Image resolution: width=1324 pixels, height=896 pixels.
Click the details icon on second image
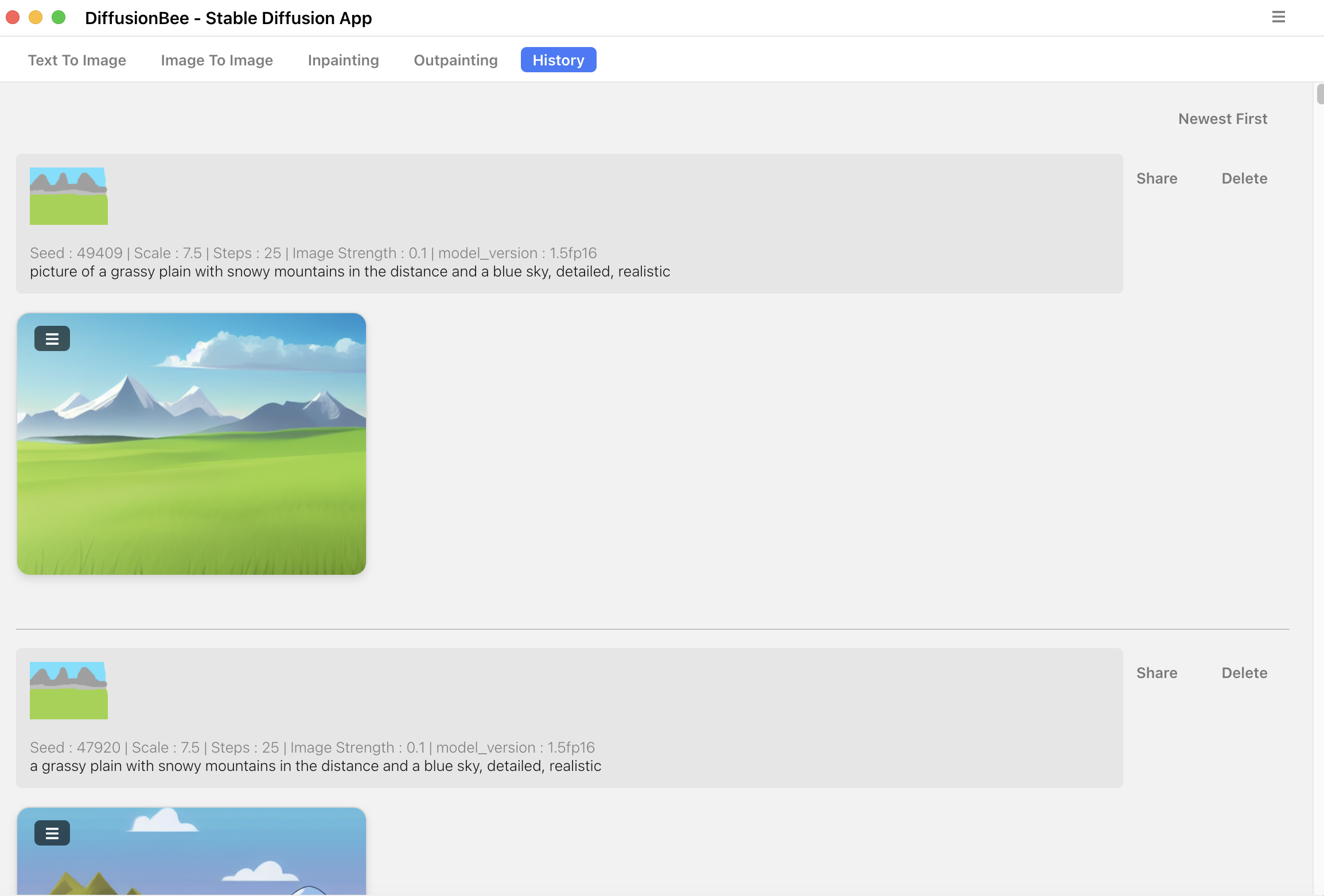point(51,832)
